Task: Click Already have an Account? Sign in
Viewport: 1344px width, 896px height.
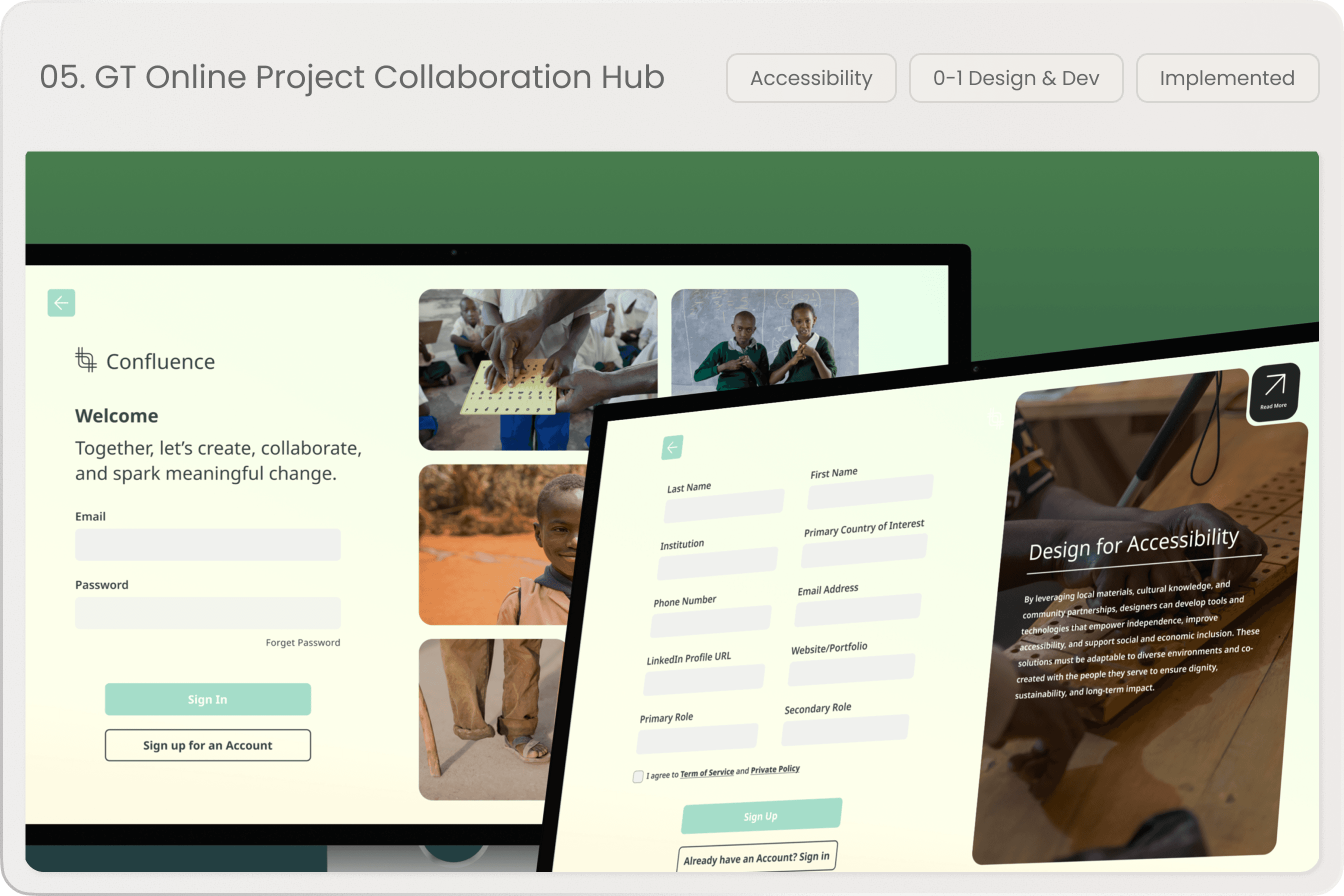Action: [757, 857]
